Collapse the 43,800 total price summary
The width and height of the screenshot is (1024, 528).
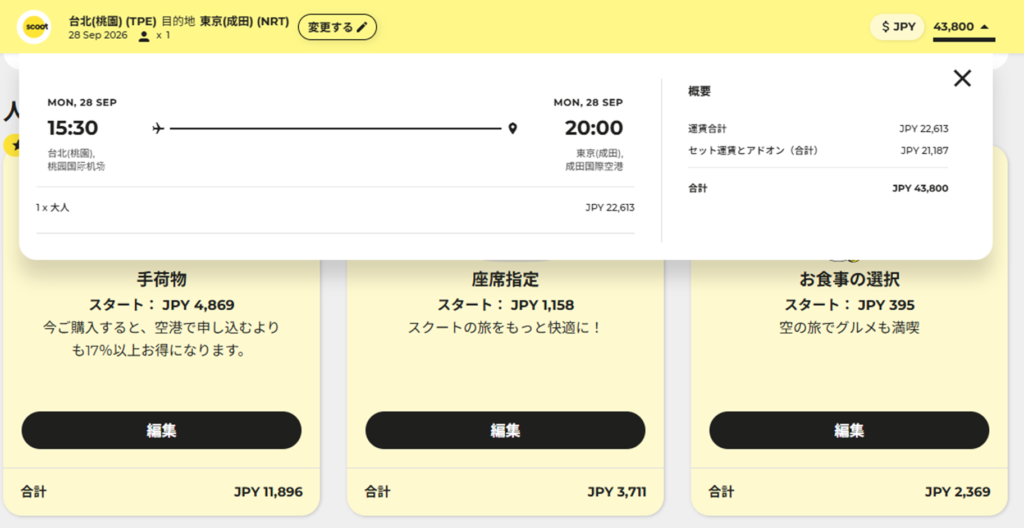click(x=963, y=27)
